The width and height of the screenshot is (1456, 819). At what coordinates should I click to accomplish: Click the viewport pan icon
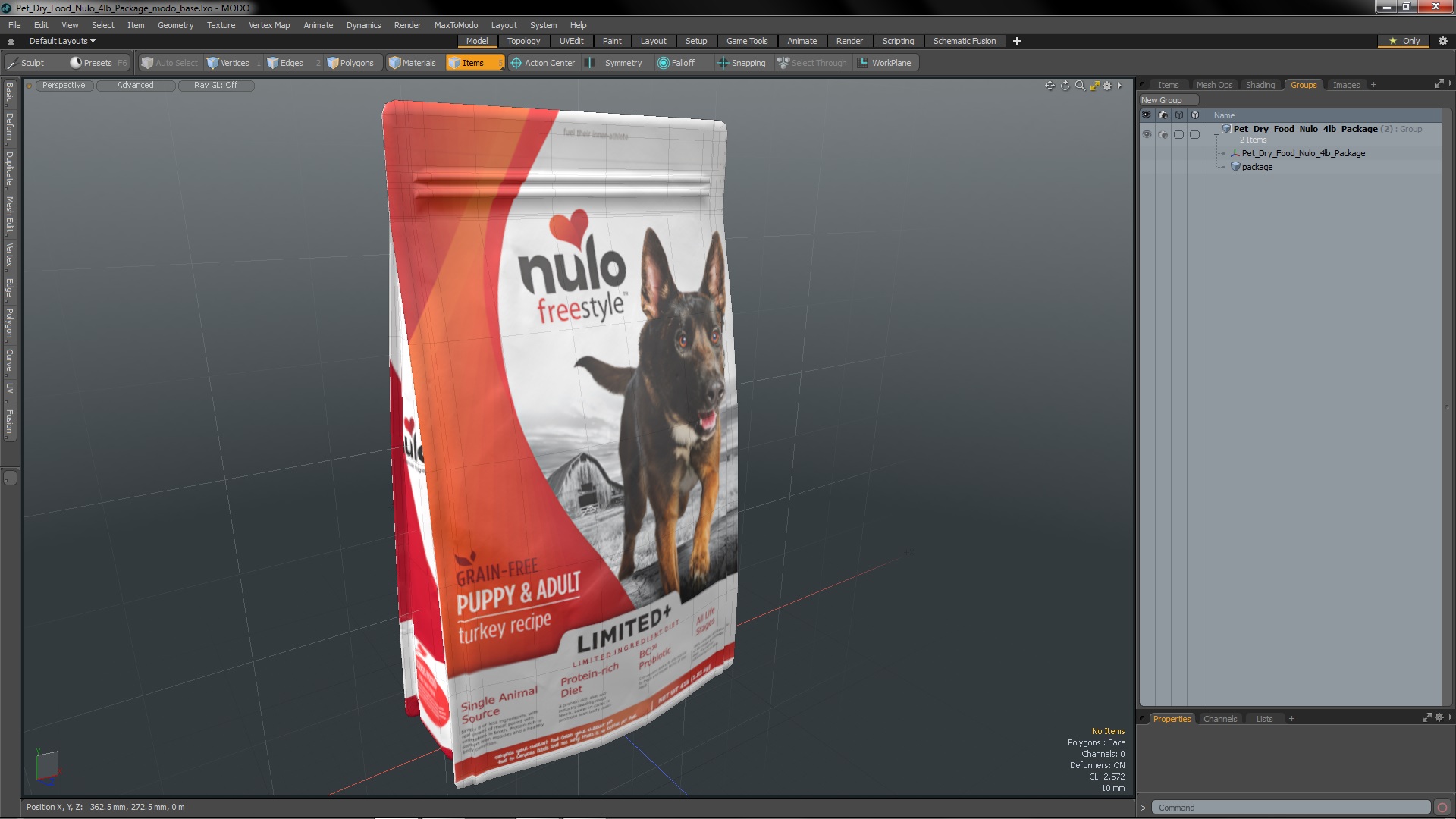[1050, 86]
